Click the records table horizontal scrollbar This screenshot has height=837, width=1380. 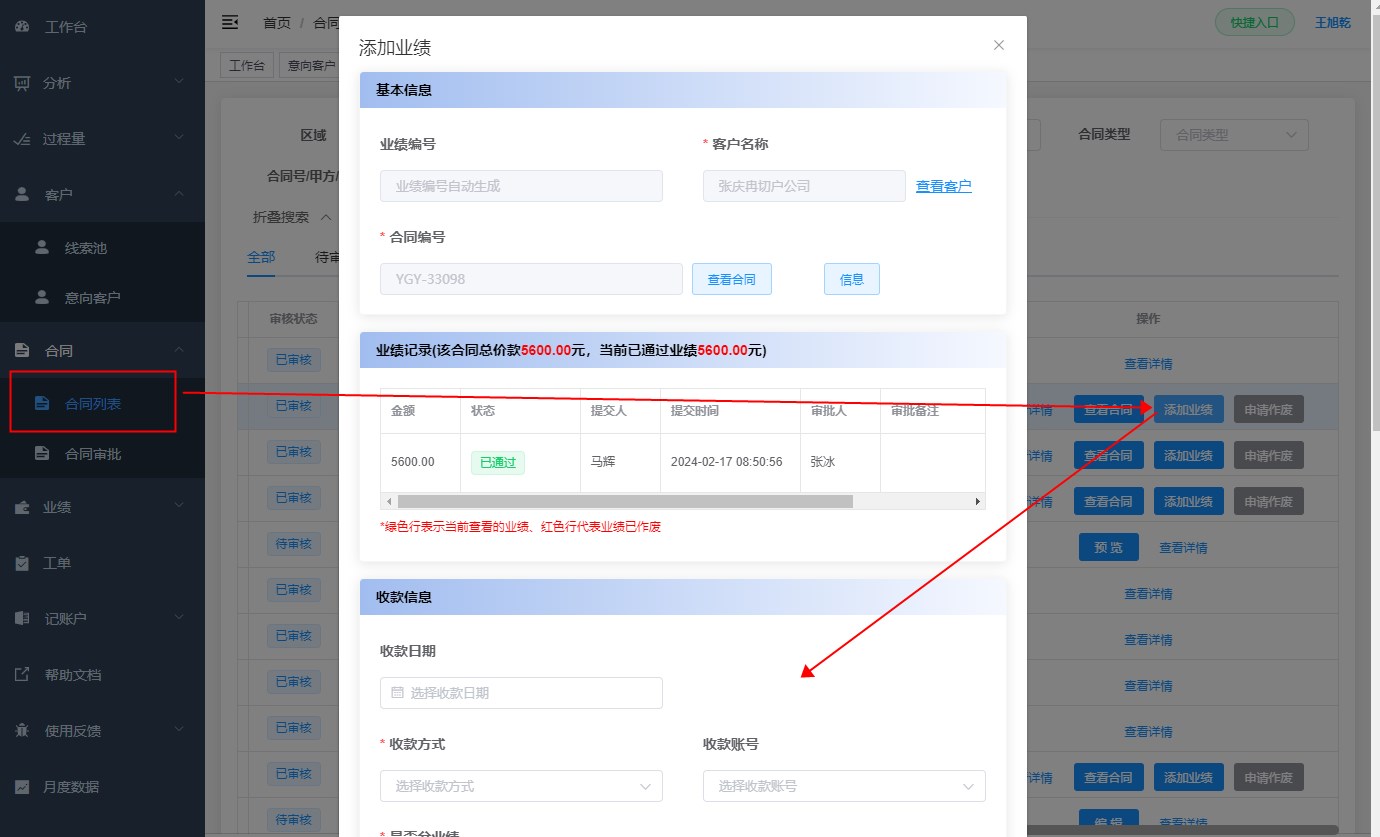[x=625, y=501]
